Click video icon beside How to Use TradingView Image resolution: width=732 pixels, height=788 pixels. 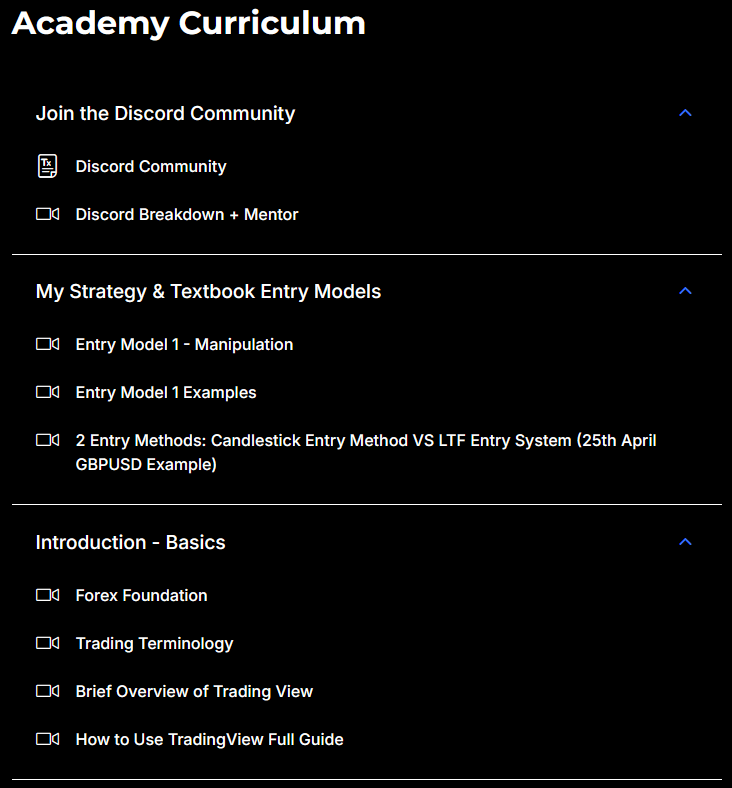click(x=47, y=739)
